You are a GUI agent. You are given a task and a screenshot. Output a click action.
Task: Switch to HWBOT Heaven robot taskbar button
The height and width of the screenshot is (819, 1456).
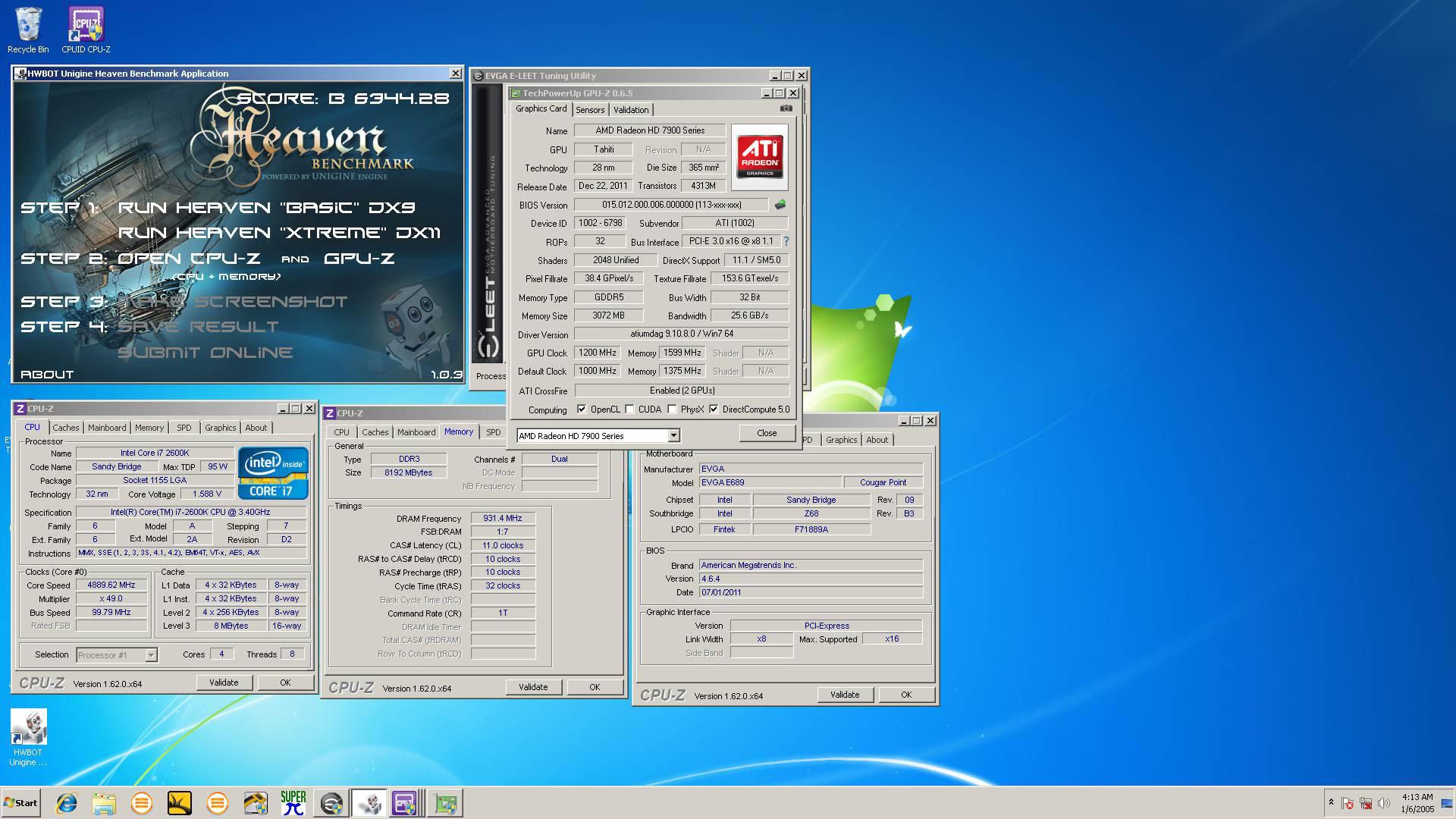pos(369,803)
